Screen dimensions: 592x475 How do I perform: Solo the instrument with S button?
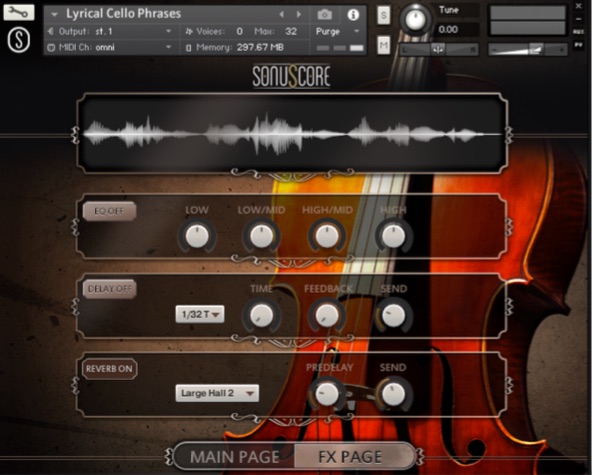384,15
